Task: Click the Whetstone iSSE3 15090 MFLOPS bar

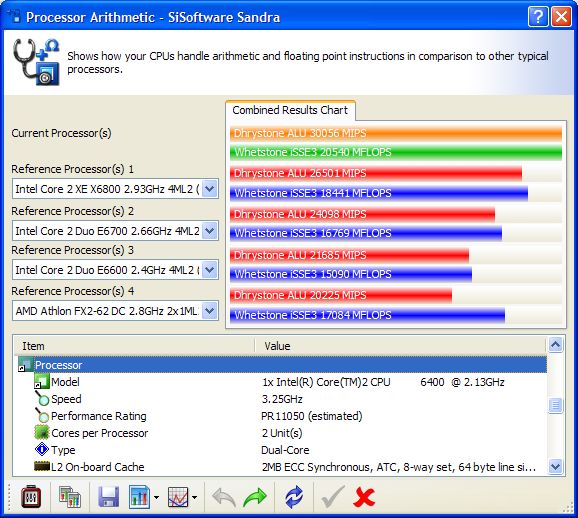Action: click(x=351, y=274)
